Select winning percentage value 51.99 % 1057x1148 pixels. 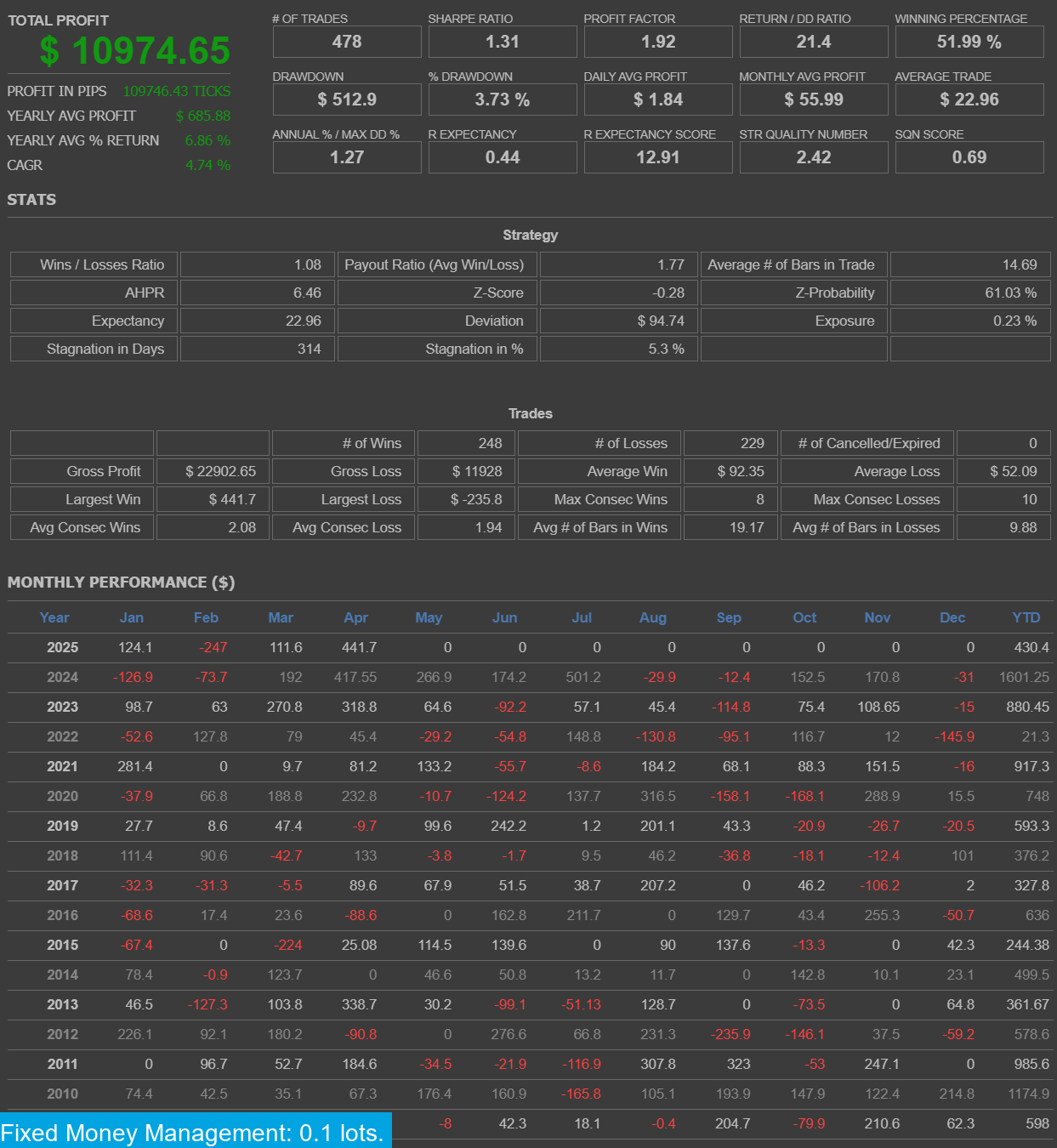969,42
